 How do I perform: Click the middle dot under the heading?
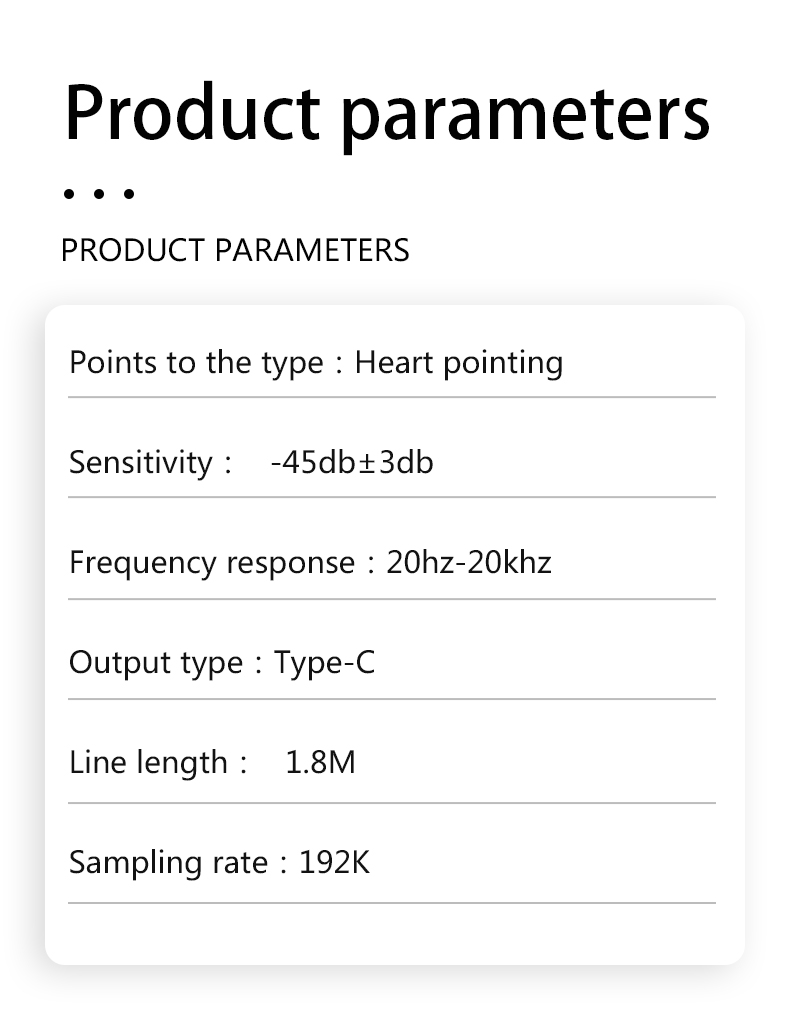pyautogui.click(x=99, y=194)
